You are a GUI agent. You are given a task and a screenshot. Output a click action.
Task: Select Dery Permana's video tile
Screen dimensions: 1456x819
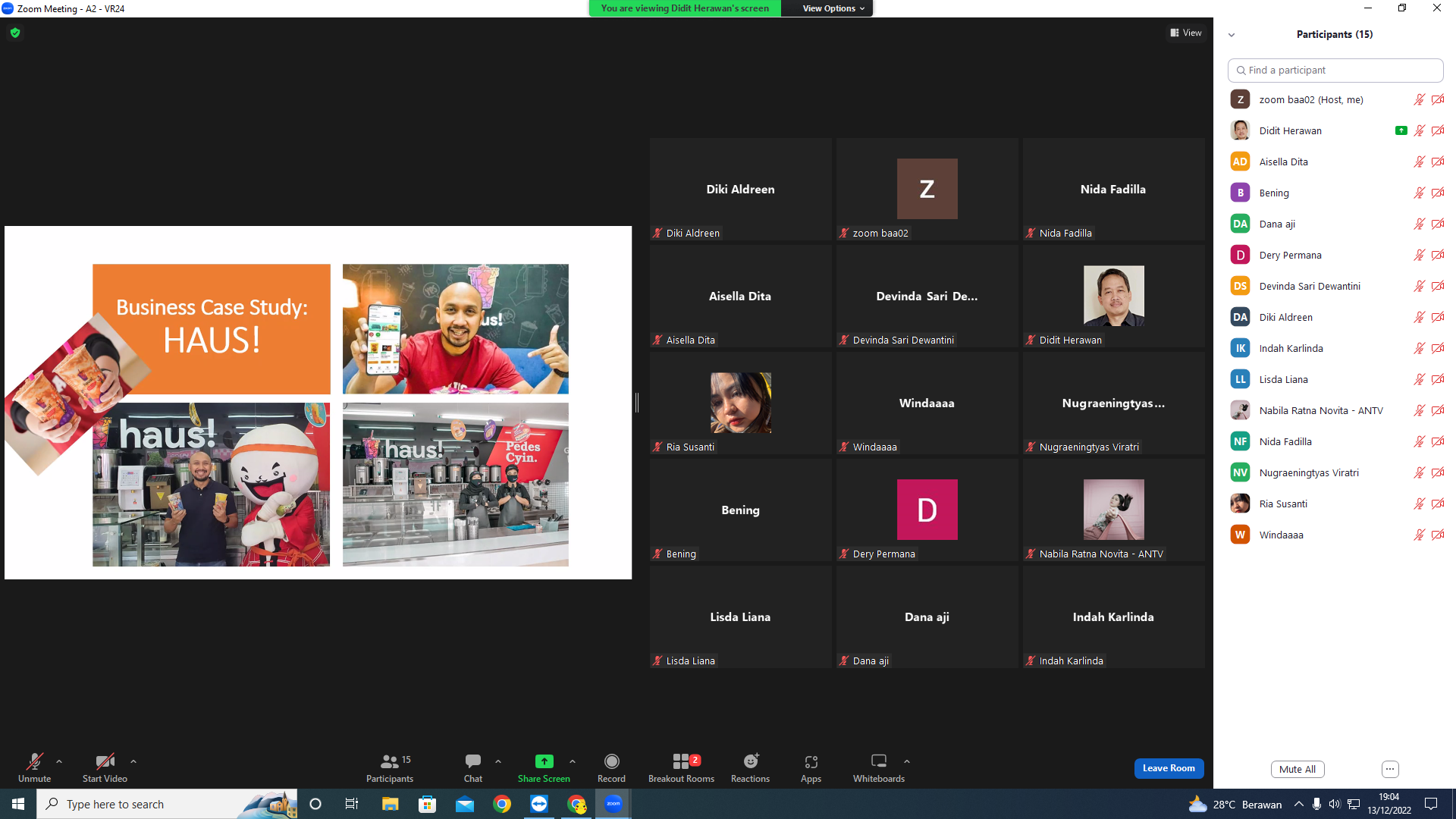point(927,510)
